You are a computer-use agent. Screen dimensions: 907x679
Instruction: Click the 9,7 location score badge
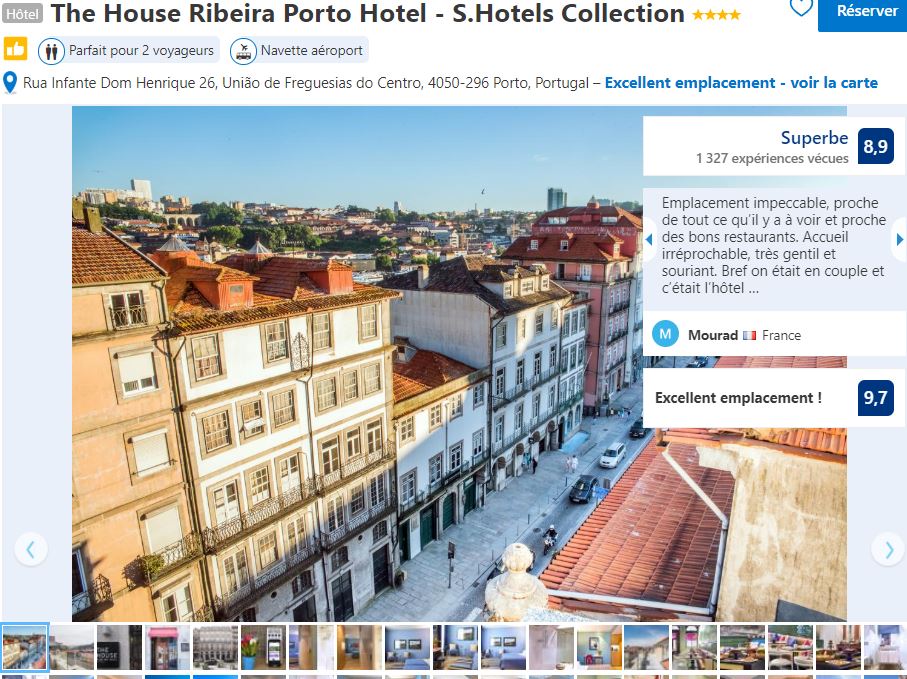coord(876,397)
